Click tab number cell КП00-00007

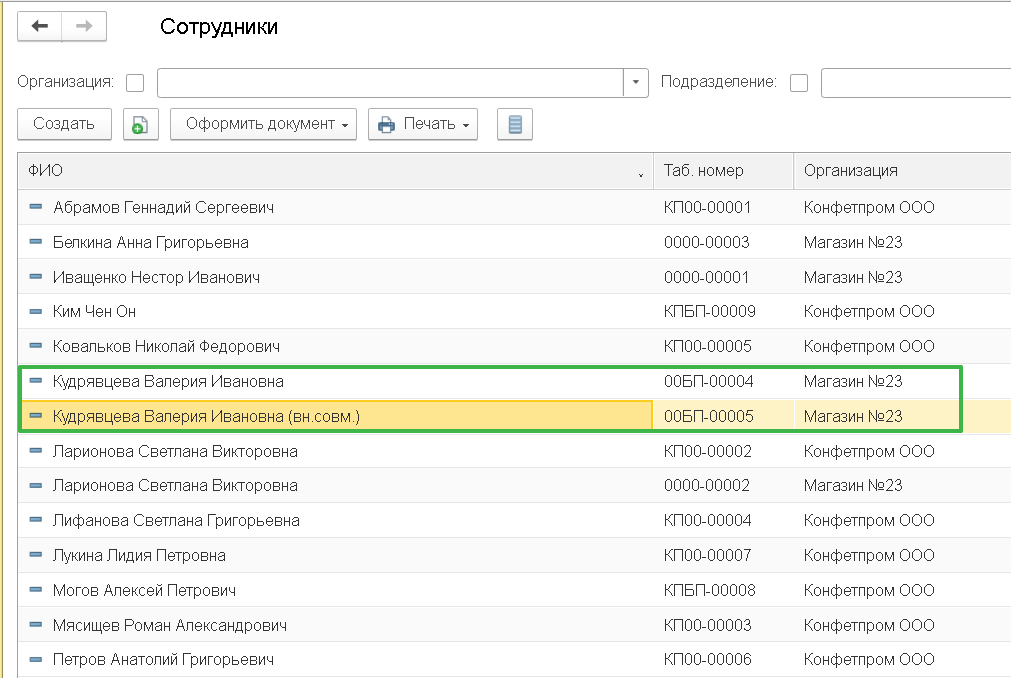707,555
